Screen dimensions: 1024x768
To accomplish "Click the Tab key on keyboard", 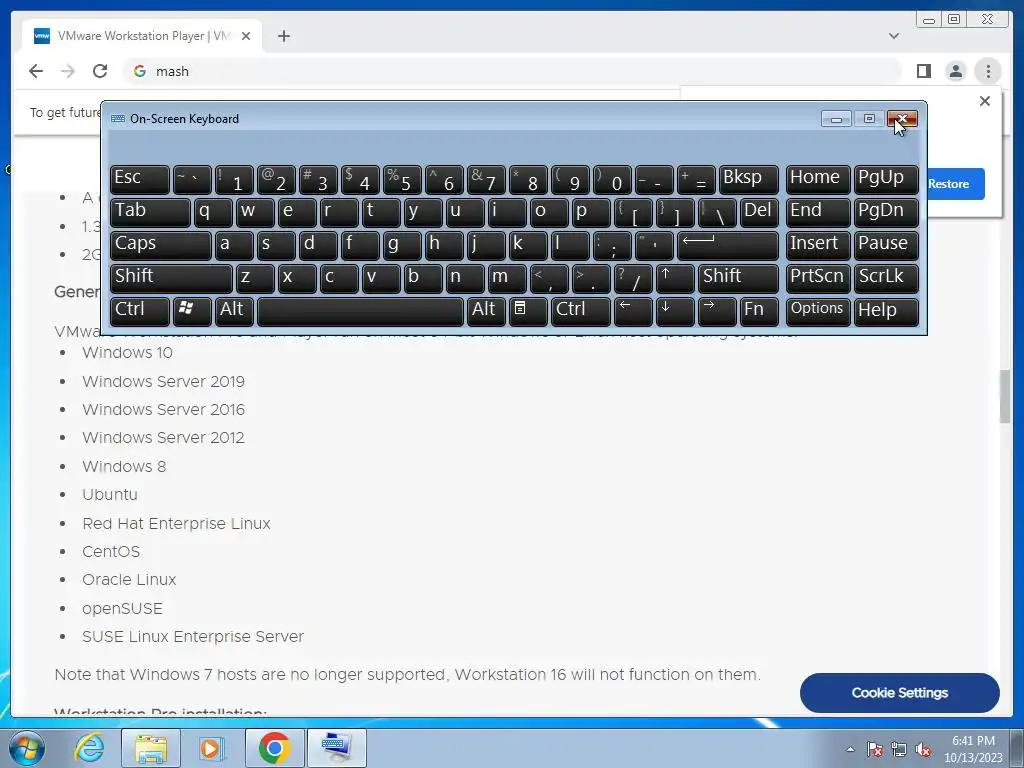I will (x=150, y=212).
